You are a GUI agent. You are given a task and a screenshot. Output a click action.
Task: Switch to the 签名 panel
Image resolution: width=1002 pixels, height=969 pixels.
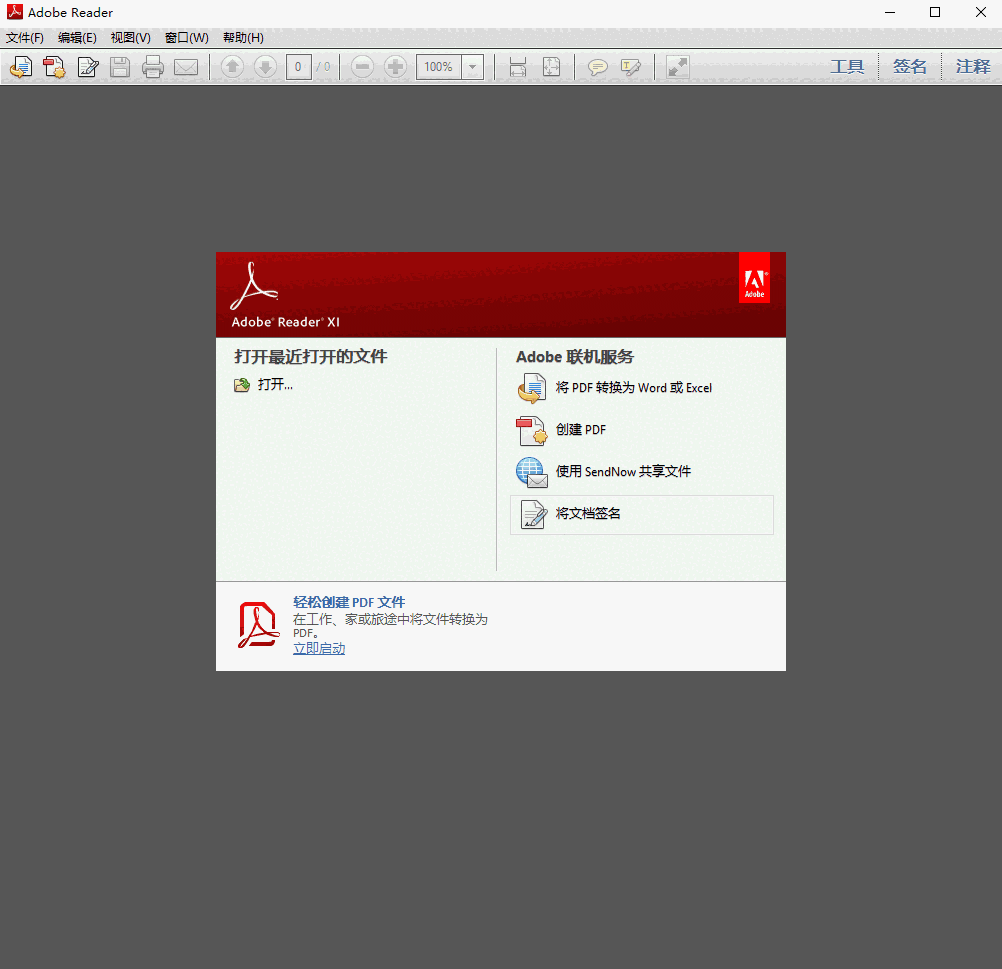coord(909,66)
